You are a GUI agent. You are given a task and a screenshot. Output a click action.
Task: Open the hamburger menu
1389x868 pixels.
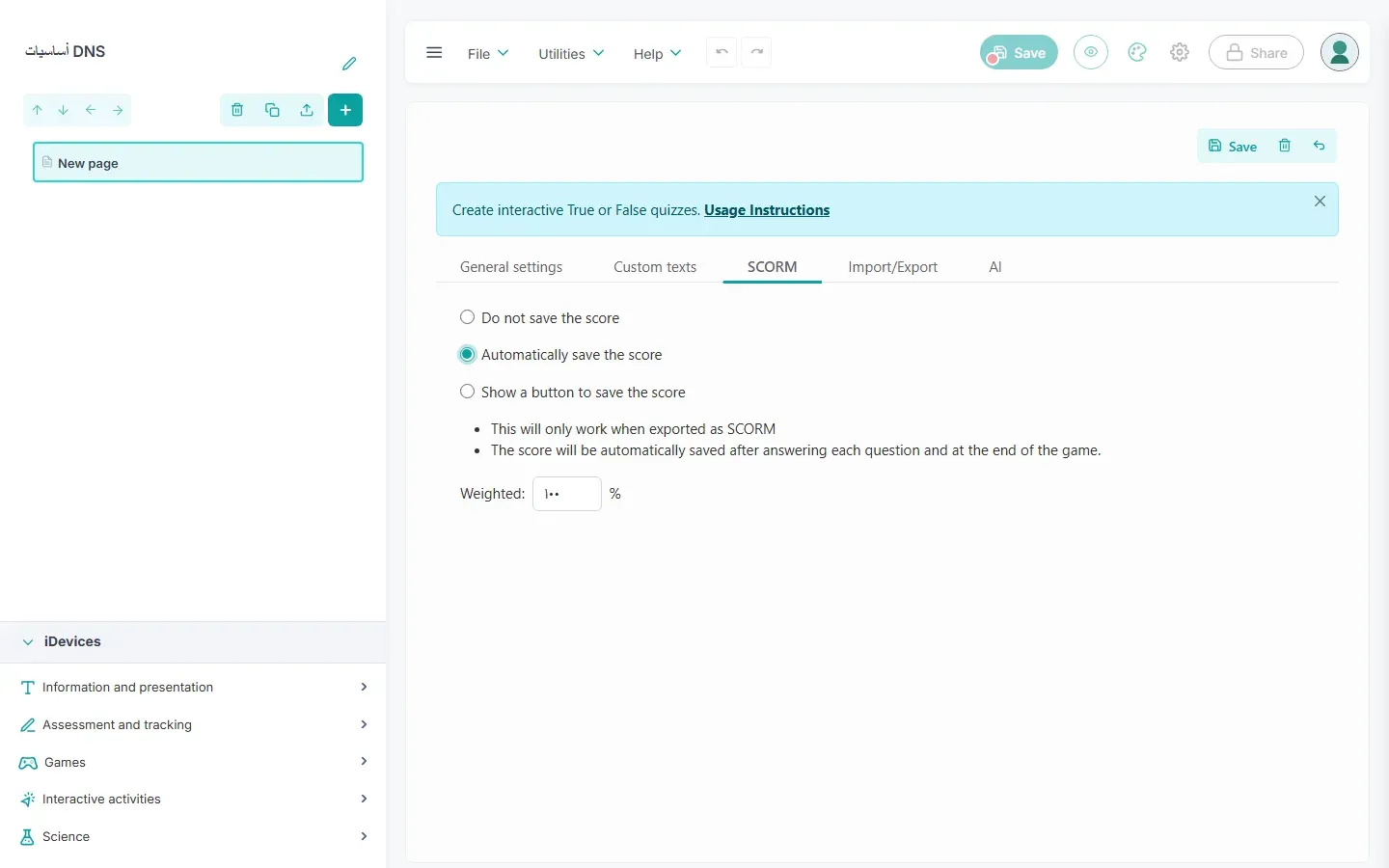(434, 53)
